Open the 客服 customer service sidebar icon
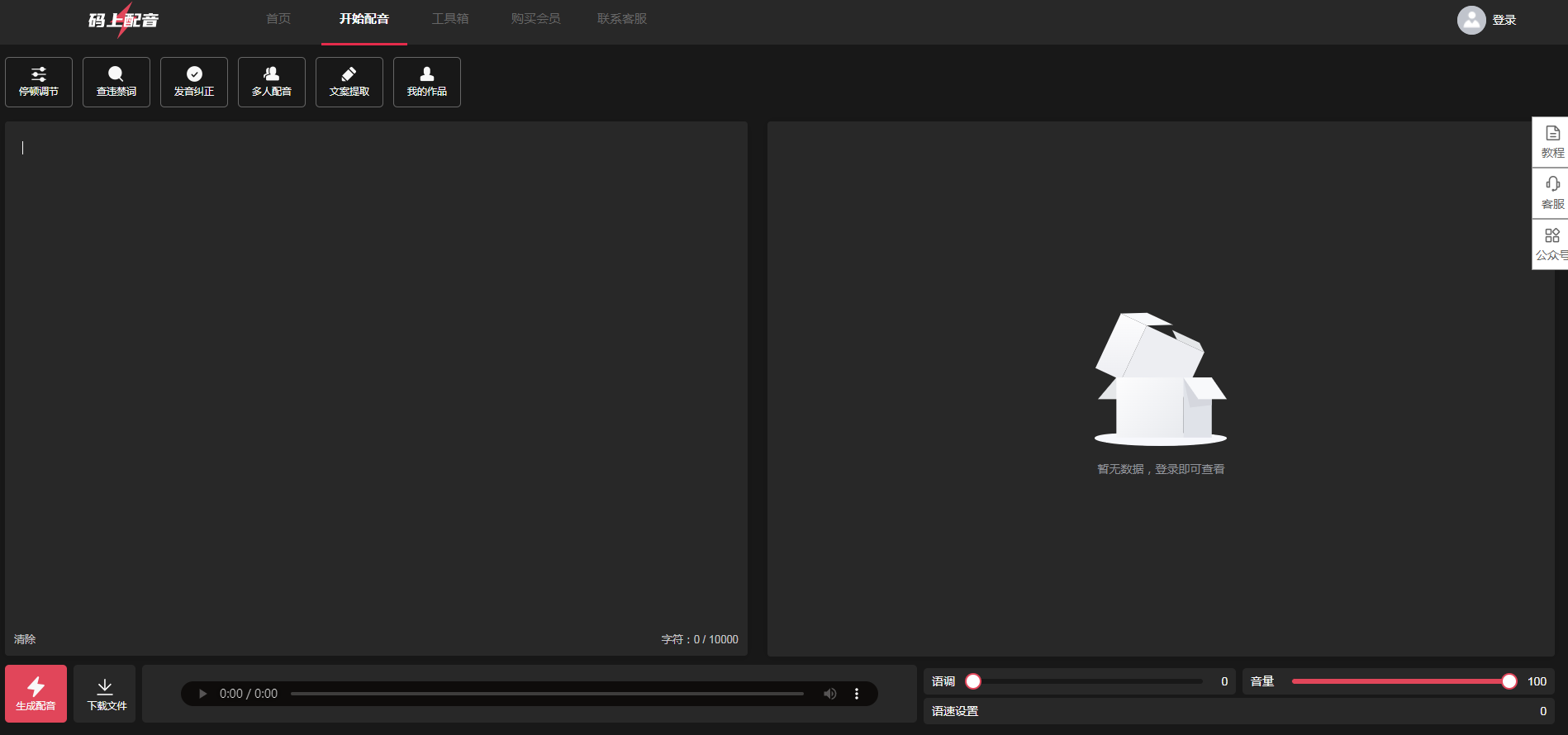The height and width of the screenshot is (735, 1568). point(1551,193)
